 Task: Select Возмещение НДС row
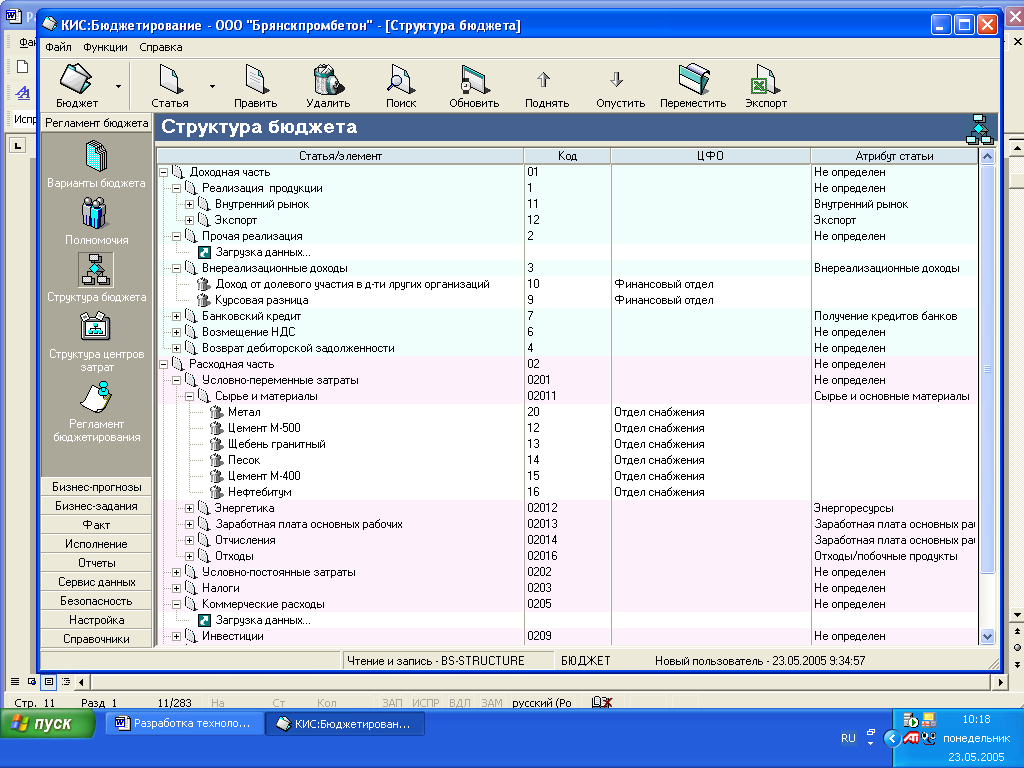click(567, 332)
